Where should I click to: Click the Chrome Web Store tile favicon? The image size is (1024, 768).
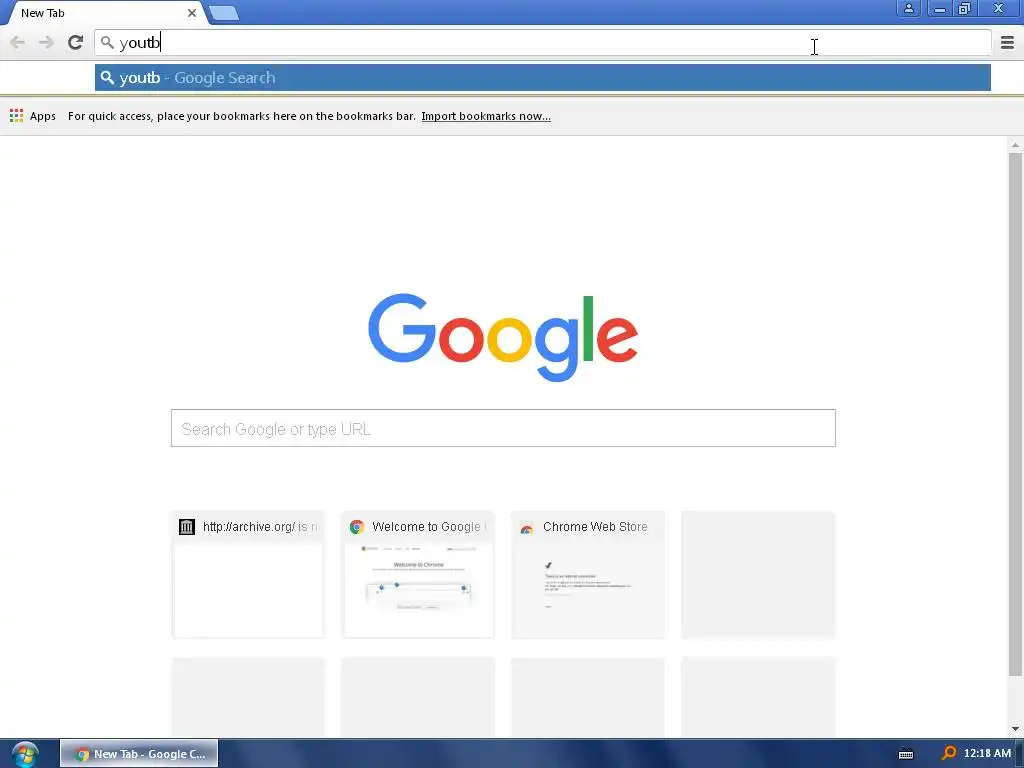526,528
